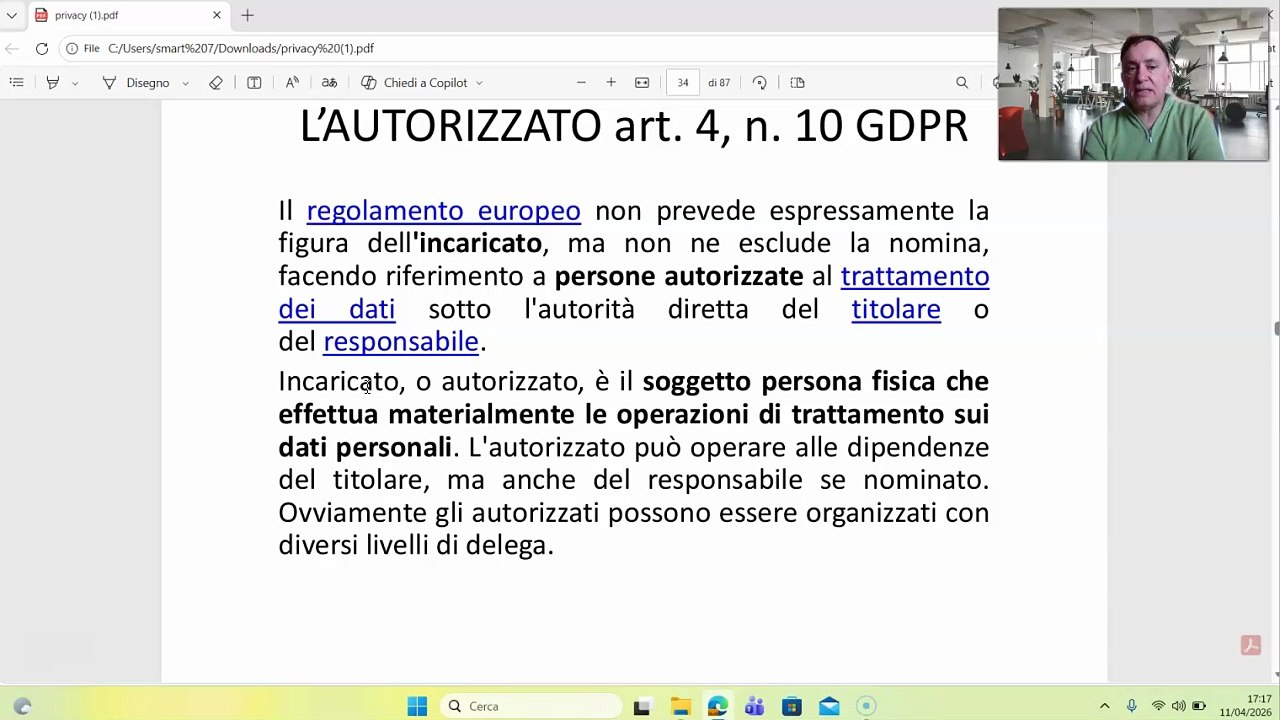Start the read aloud feature
The width and height of the screenshot is (1280, 720).
click(292, 82)
